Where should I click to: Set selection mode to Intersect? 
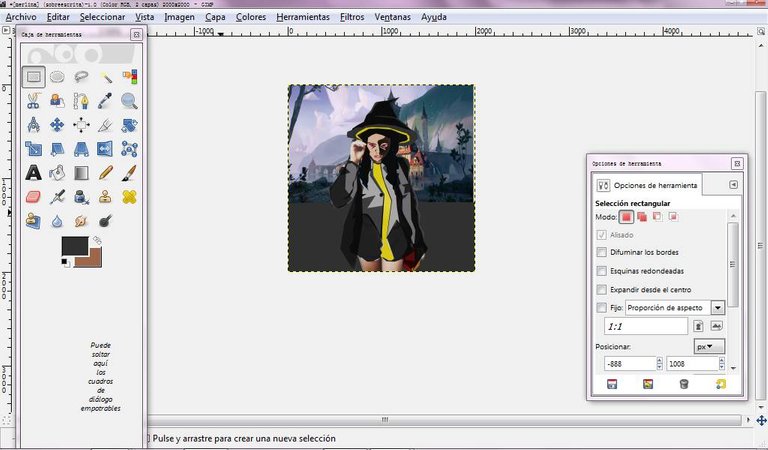673,217
